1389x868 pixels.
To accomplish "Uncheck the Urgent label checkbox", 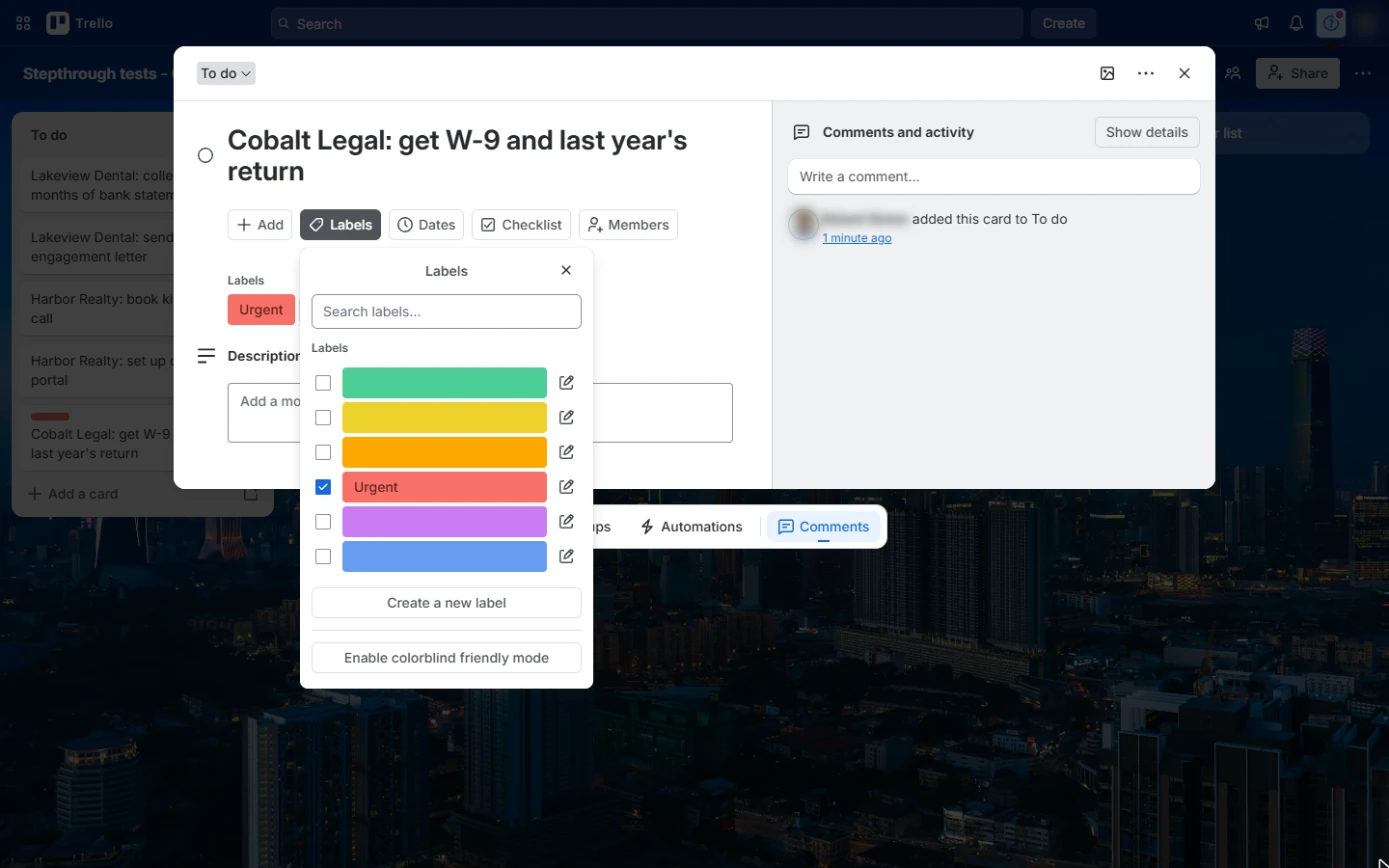I will pos(323,487).
